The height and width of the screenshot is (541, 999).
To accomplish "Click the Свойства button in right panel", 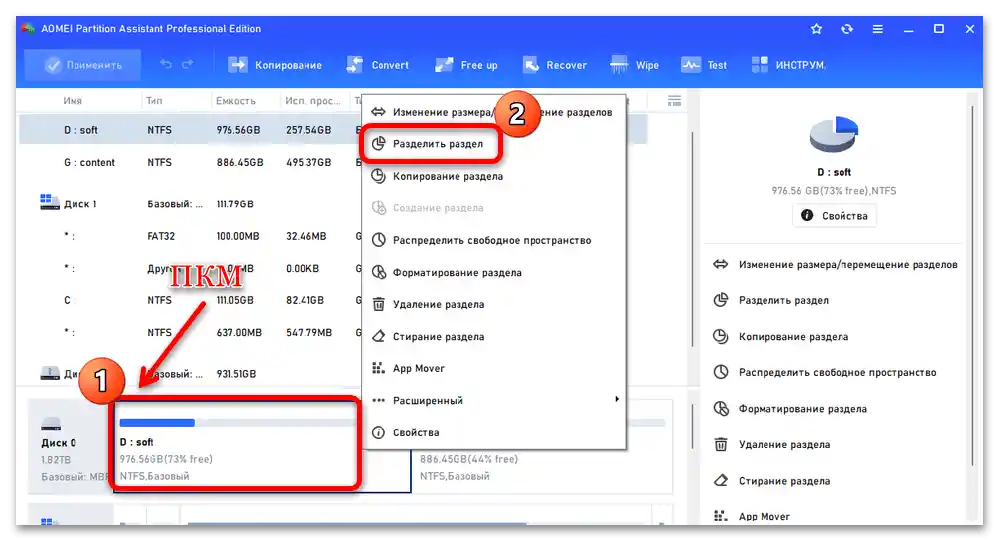I will click(x=834, y=216).
